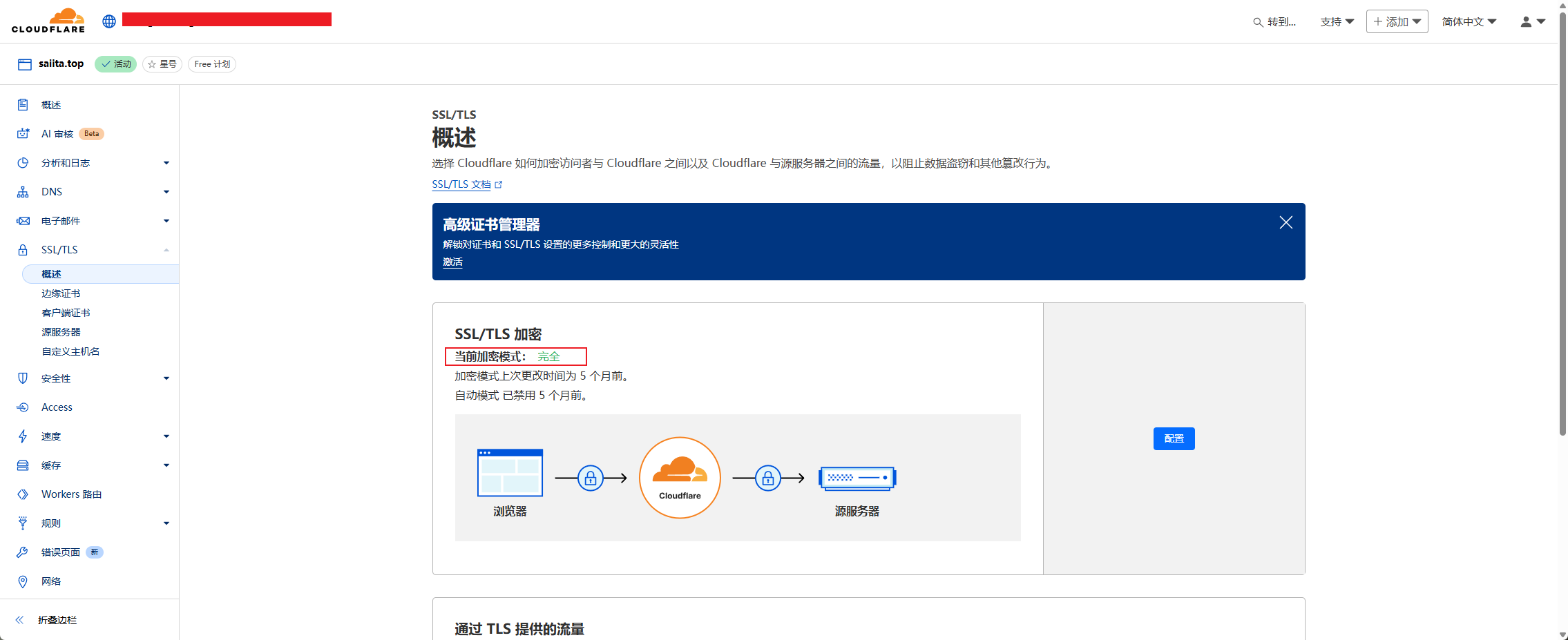Image resolution: width=1568 pixels, height=640 pixels.
Task: Toggle the star (星号) favorite for saiita.top
Action: coord(162,64)
